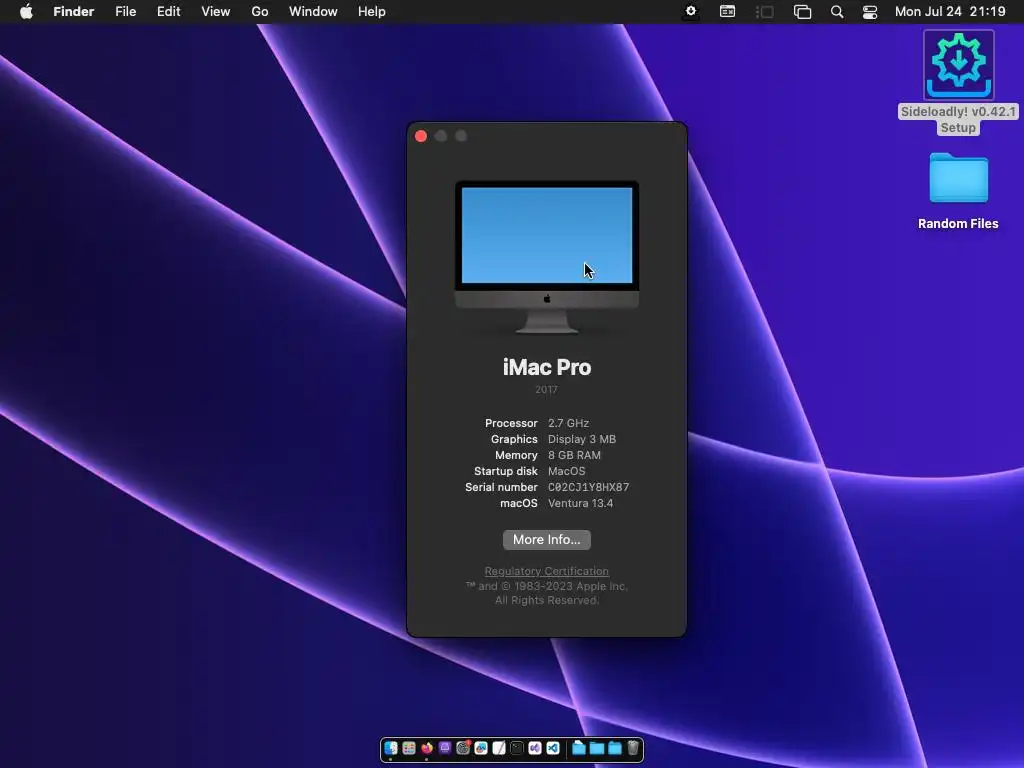This screenshot has width=1024, height=768.
Task: Open the Regulatory Certification link
Action: [547, 571]
